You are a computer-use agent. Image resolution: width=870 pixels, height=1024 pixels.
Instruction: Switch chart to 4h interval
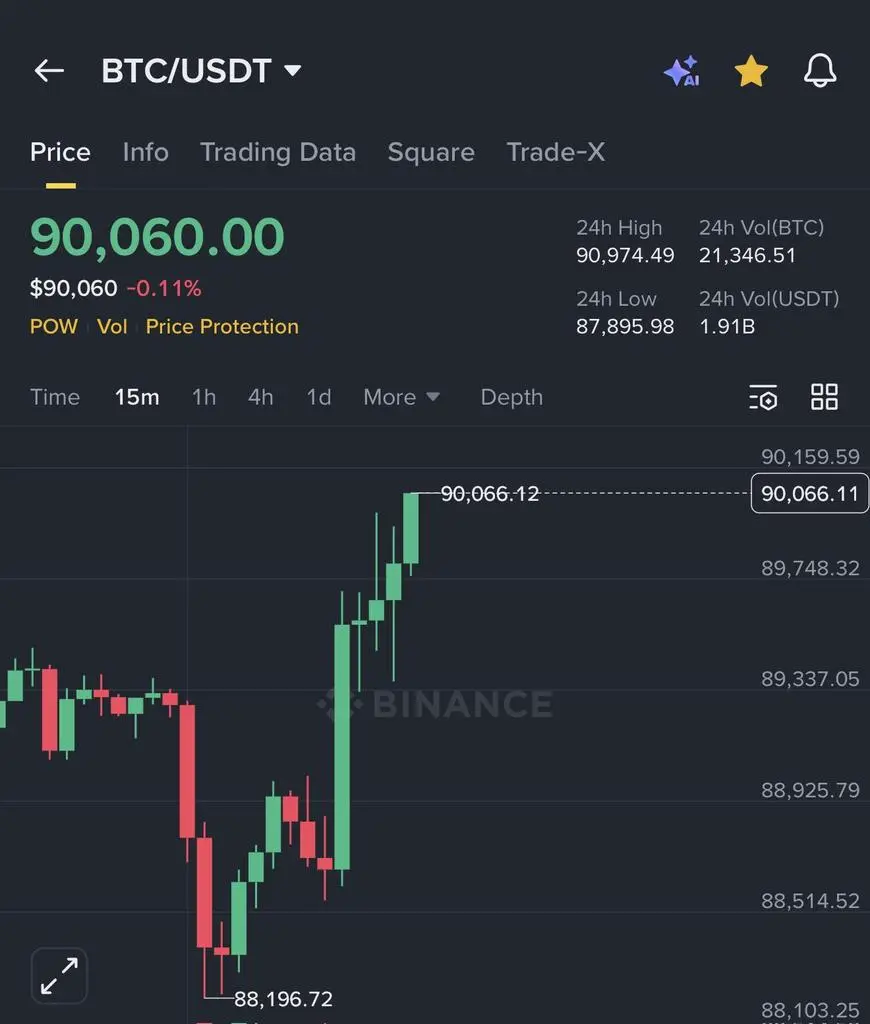pyautogui.click(x=261, y=397)
